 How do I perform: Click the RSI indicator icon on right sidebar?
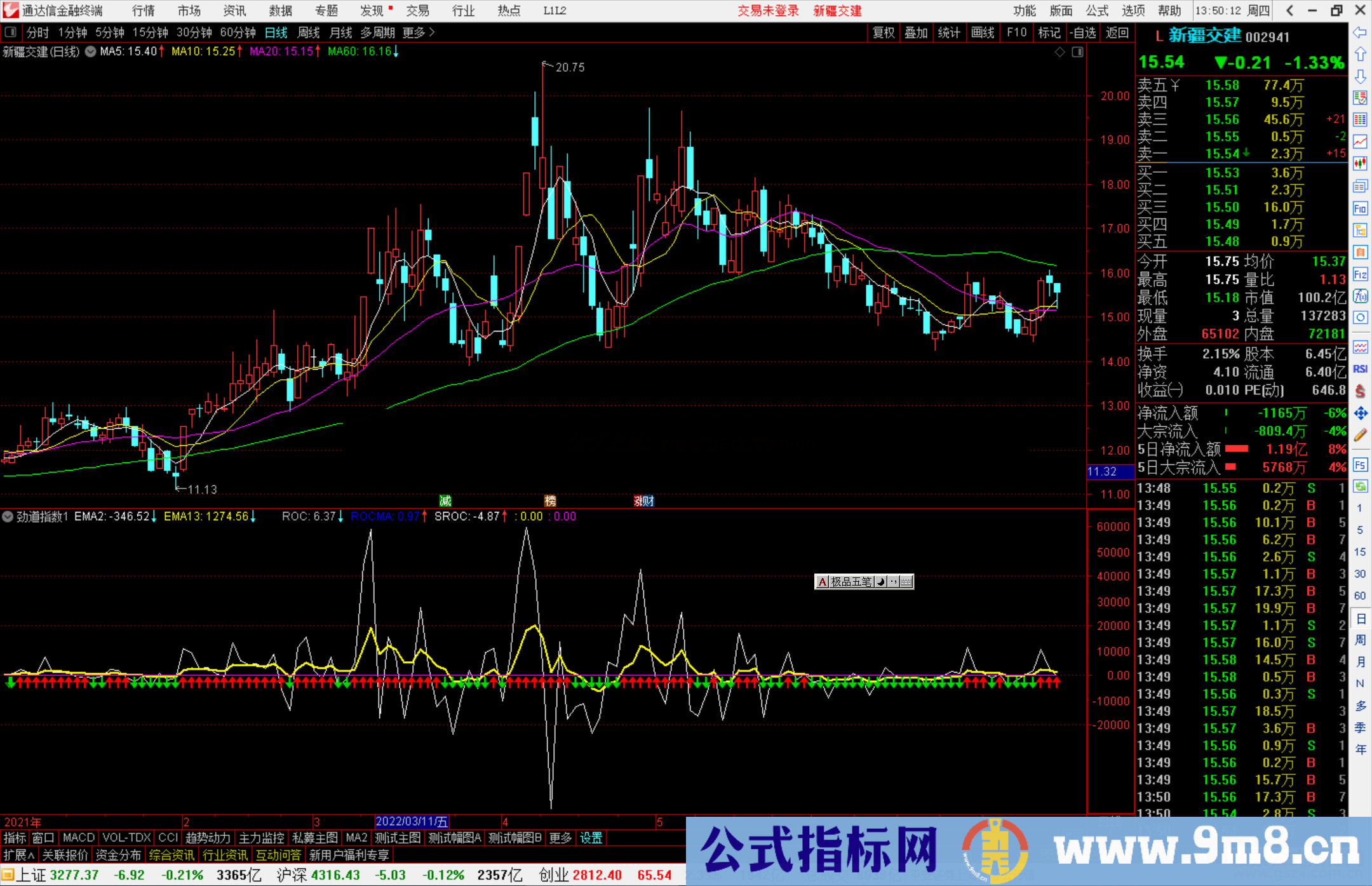click(x=1361, y=369)
